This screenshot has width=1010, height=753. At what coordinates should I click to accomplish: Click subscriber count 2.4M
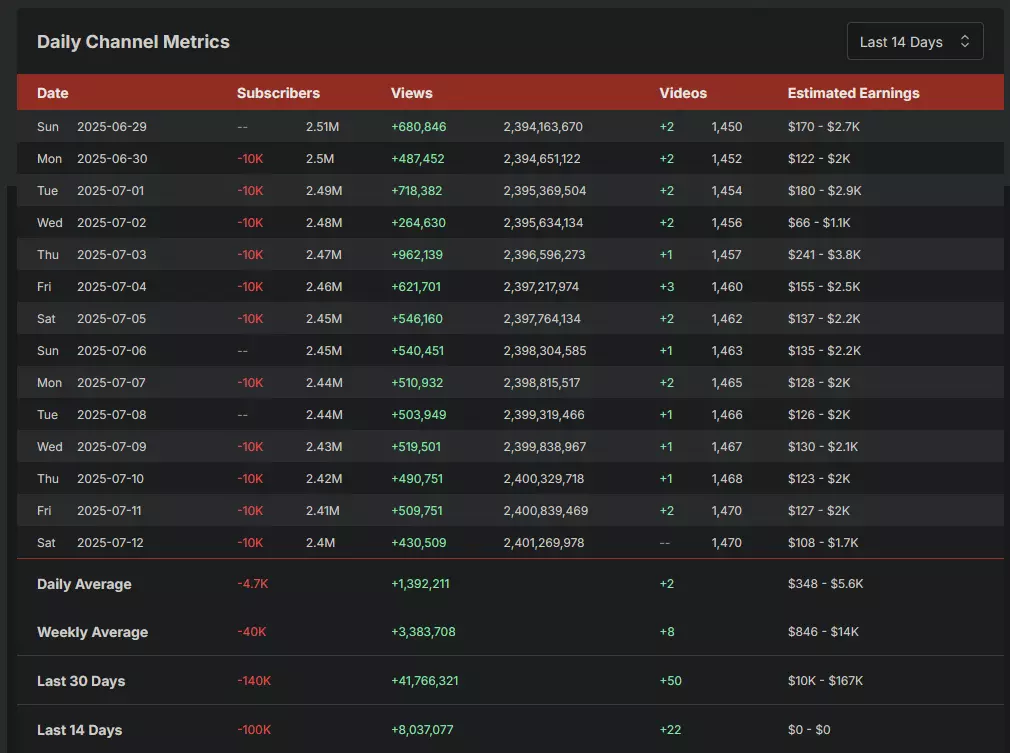320,542
